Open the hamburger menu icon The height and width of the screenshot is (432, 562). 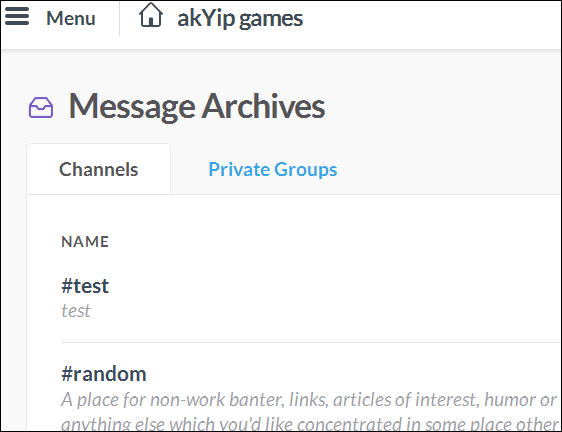click(x=17, y=16)
